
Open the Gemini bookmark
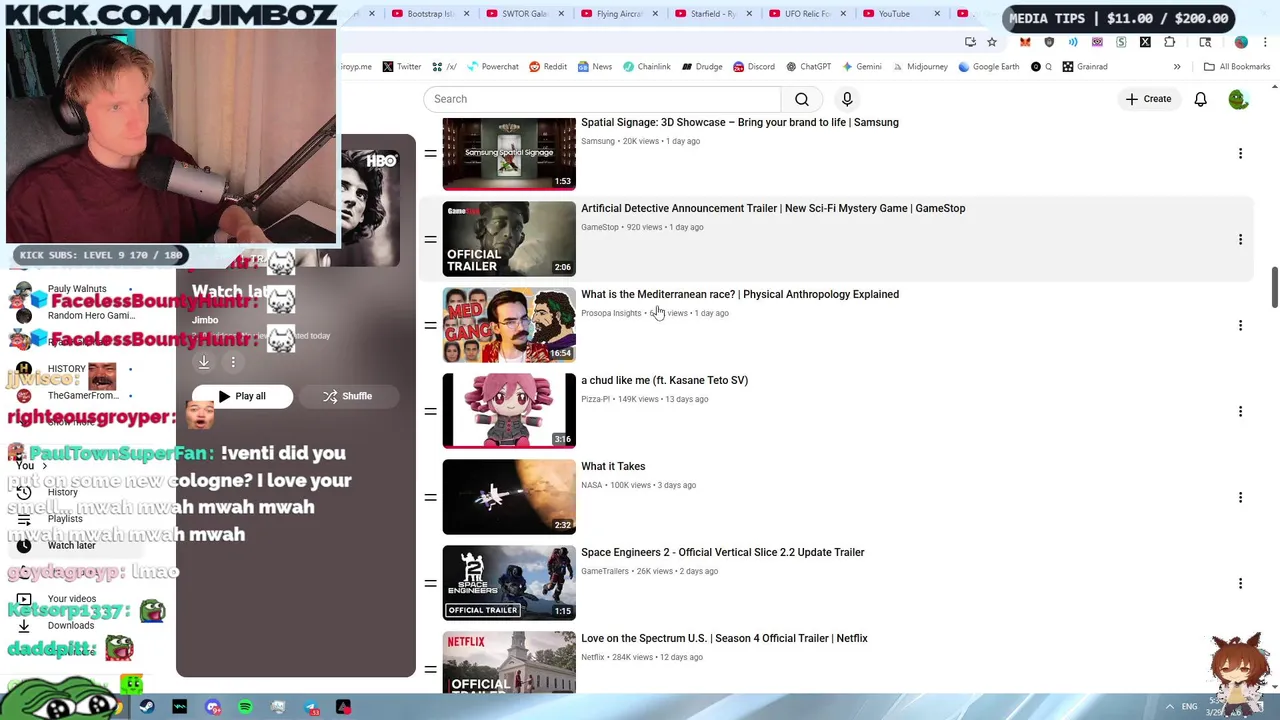pos(862,67)
